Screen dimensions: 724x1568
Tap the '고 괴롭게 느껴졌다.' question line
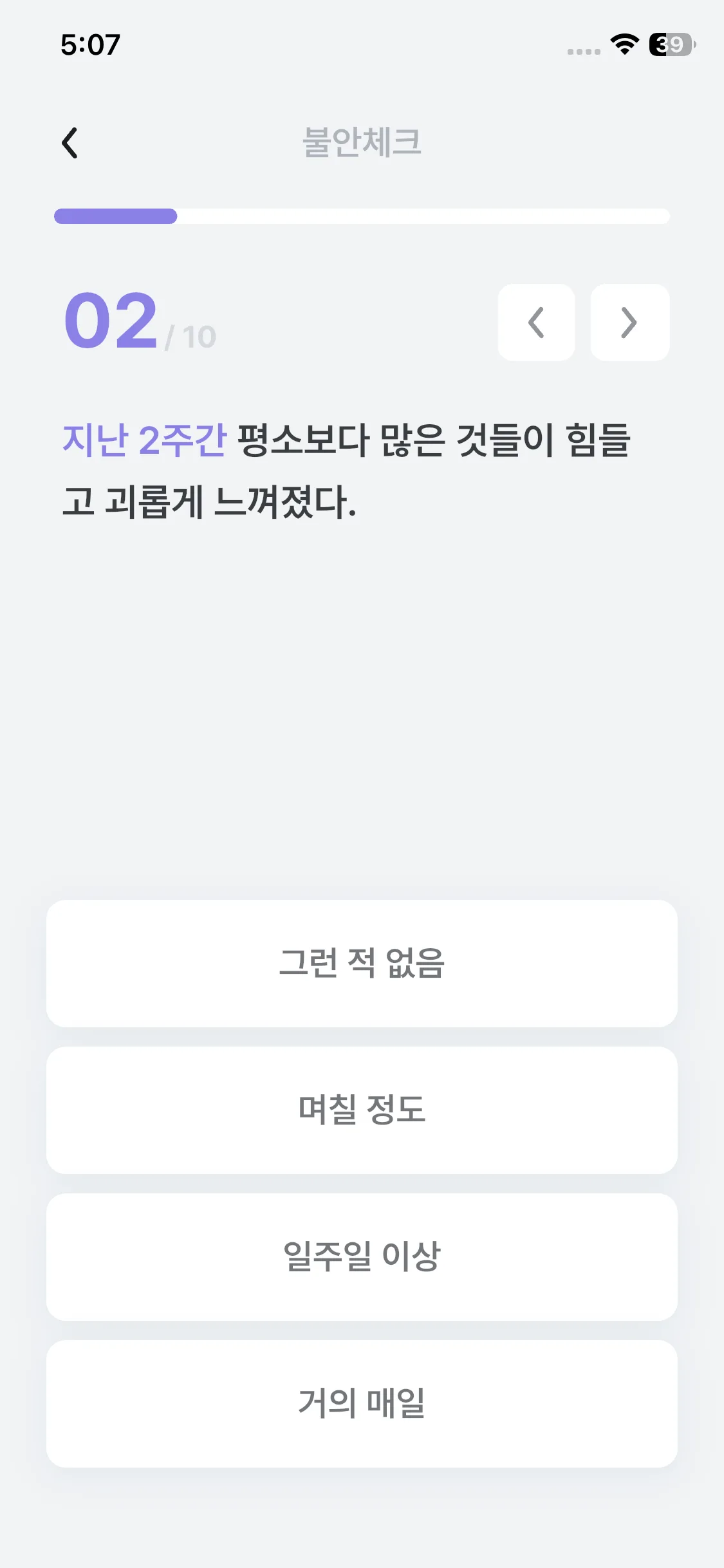(209, 502)
